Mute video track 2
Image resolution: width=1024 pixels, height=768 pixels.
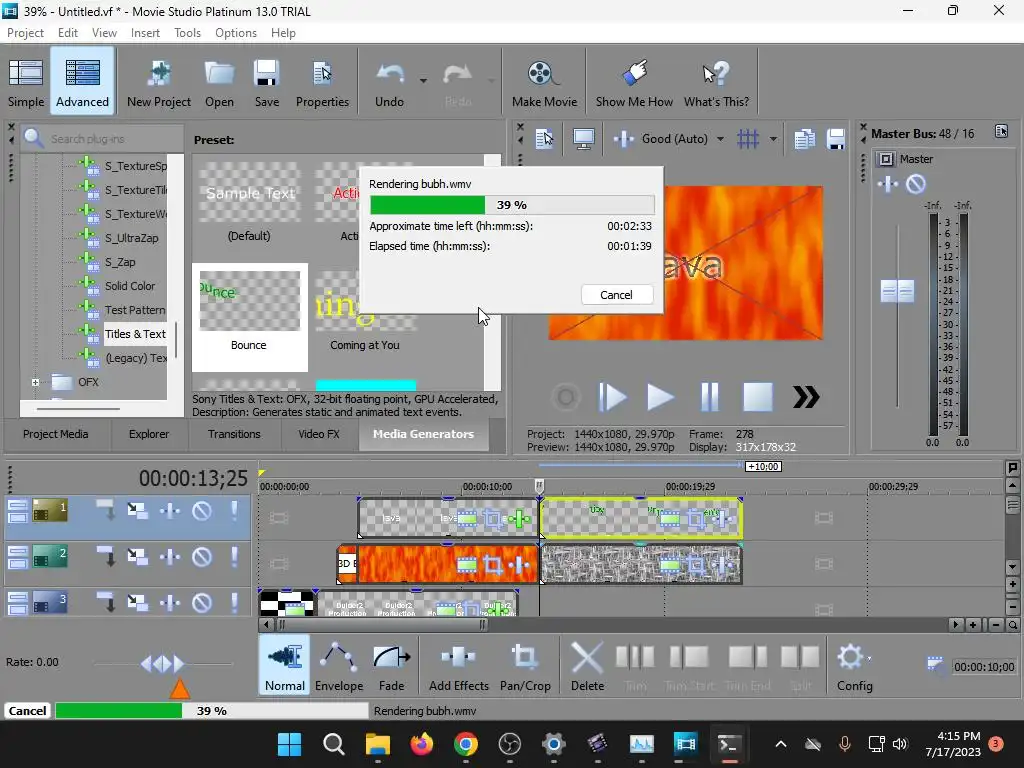point(202,556)
